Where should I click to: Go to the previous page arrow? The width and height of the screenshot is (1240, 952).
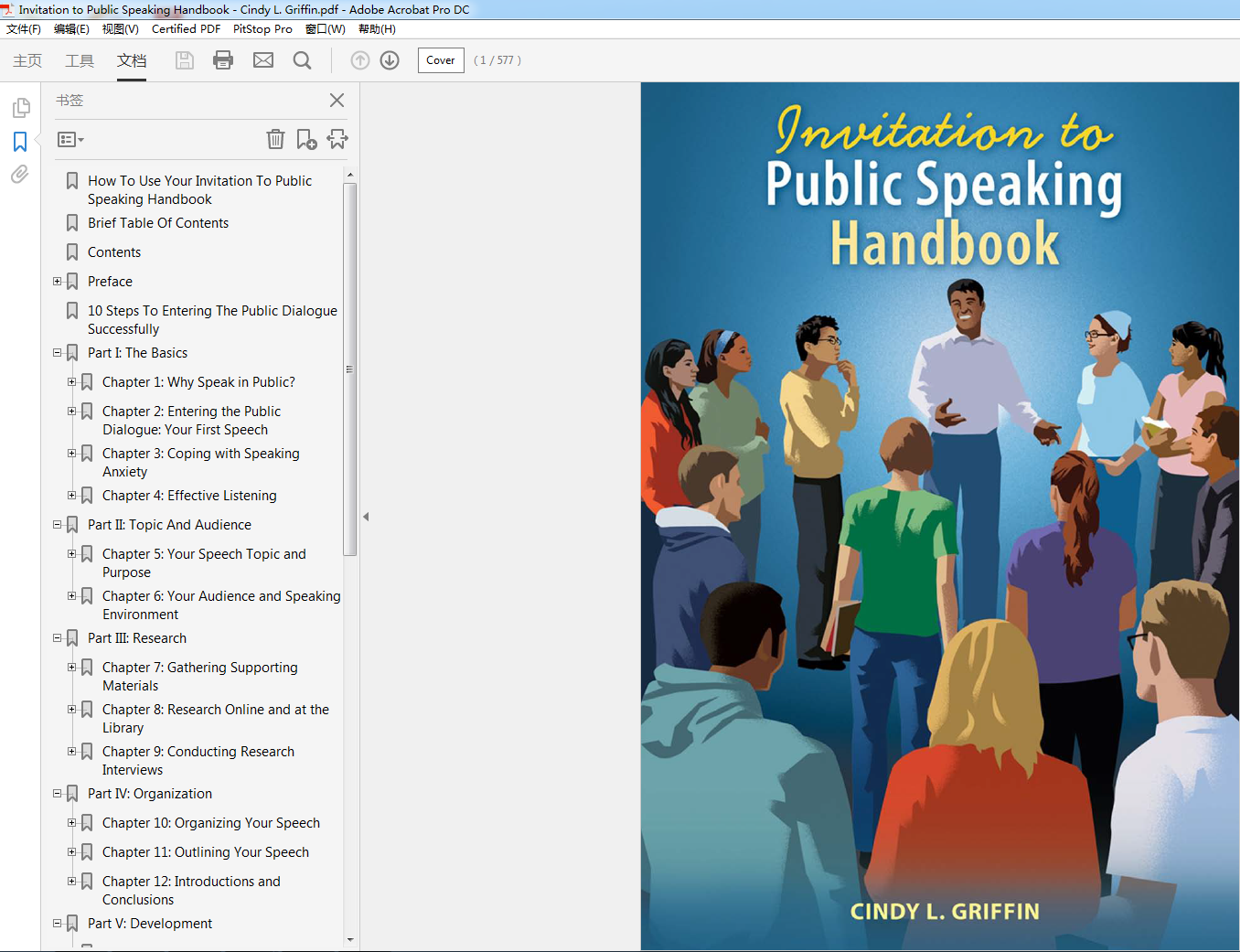tap(360, 60)
